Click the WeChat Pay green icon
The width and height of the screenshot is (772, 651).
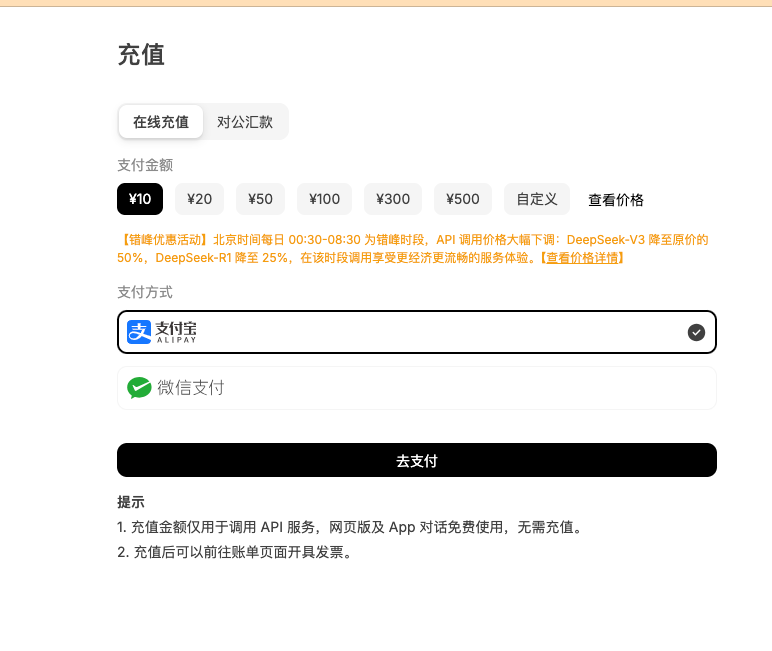pyautogui.click(x=139, y=388)
